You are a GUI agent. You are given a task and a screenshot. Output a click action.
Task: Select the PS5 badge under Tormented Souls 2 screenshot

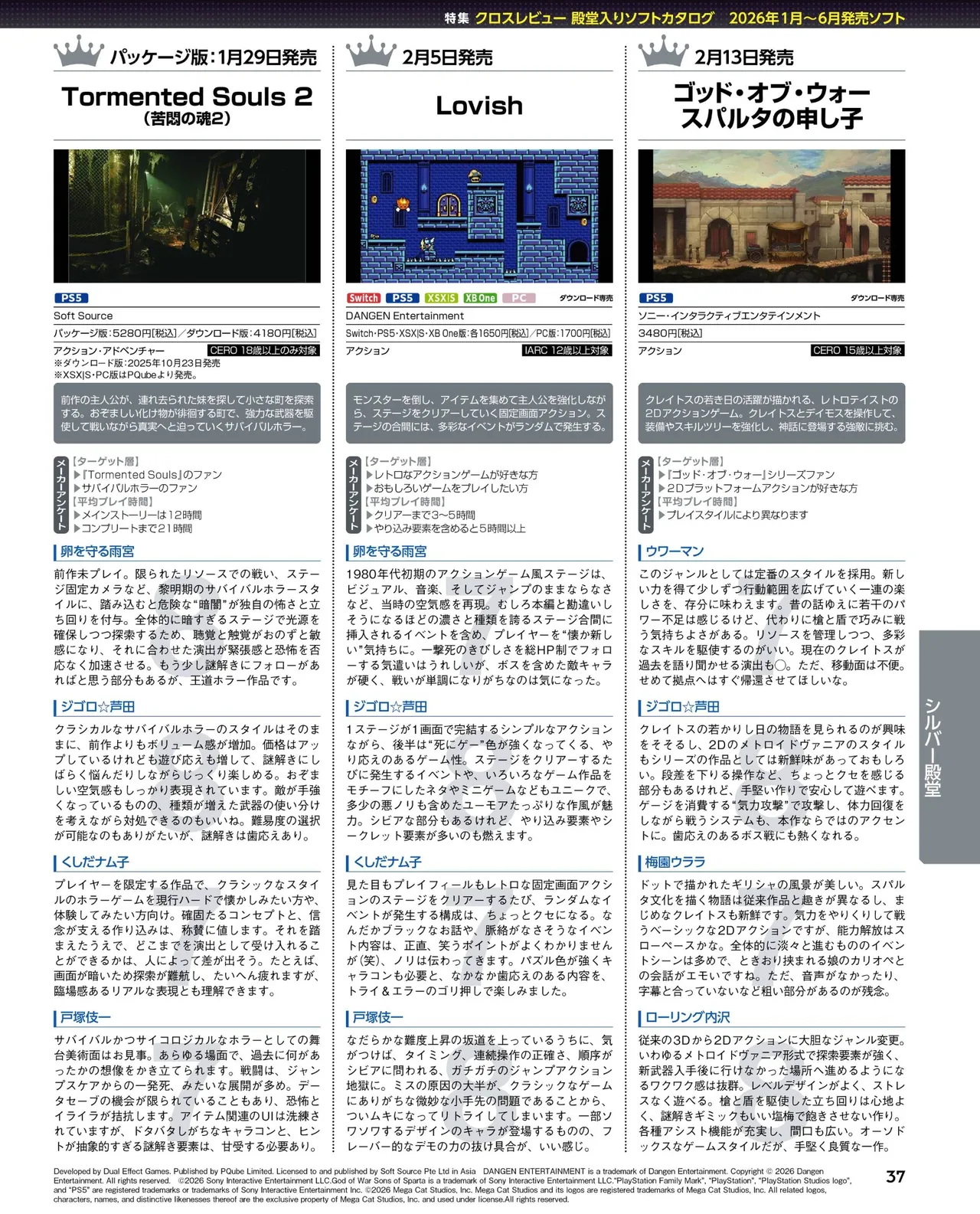(x=71, y=298)
